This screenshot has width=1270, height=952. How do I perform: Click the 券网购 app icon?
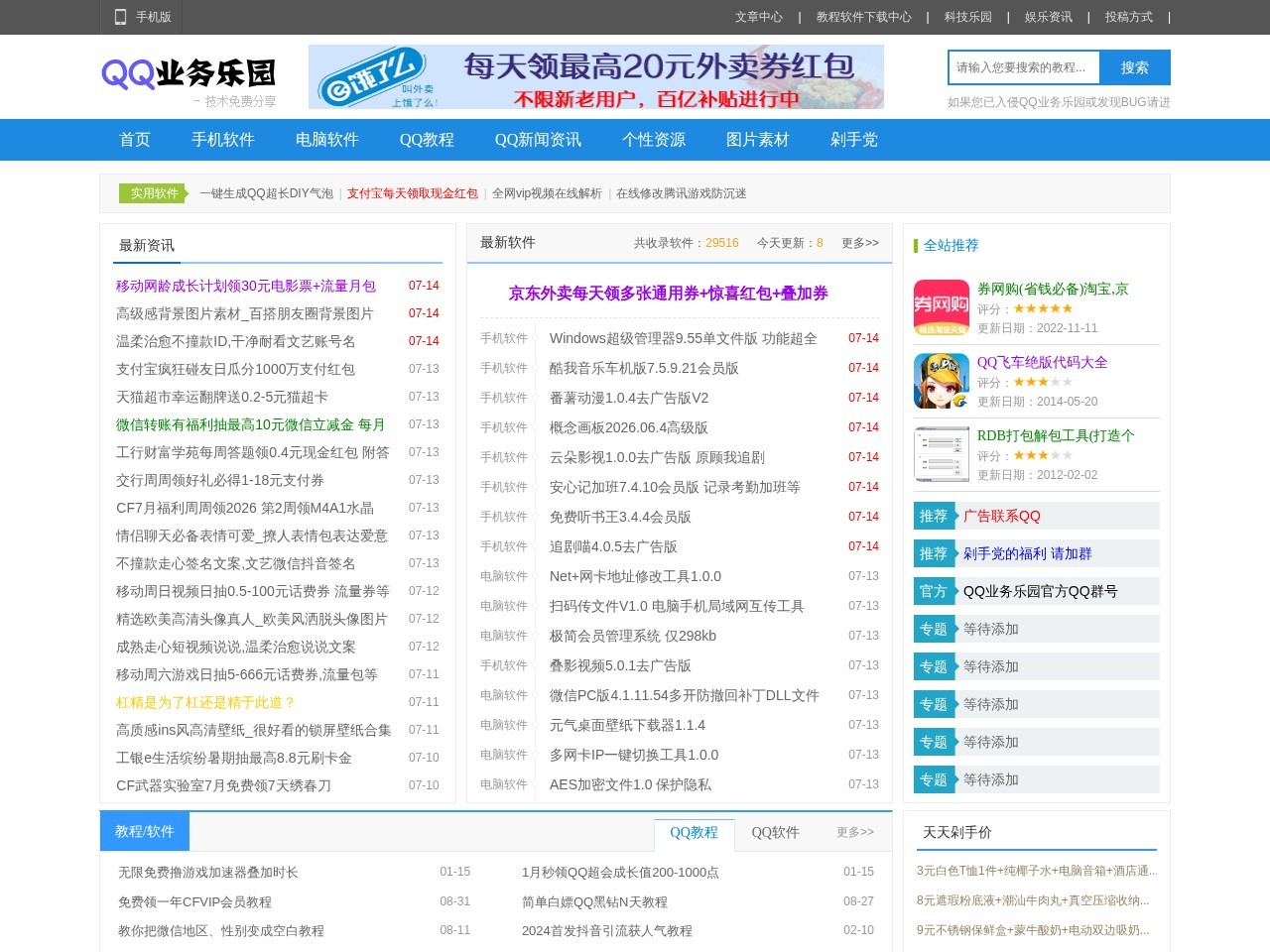tap(942, 307)
